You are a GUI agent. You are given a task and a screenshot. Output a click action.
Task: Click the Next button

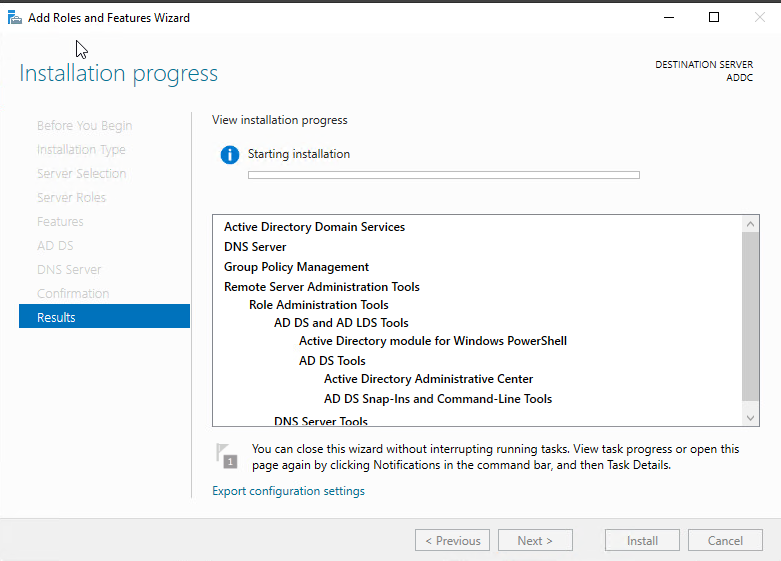[x=535, y=541]
